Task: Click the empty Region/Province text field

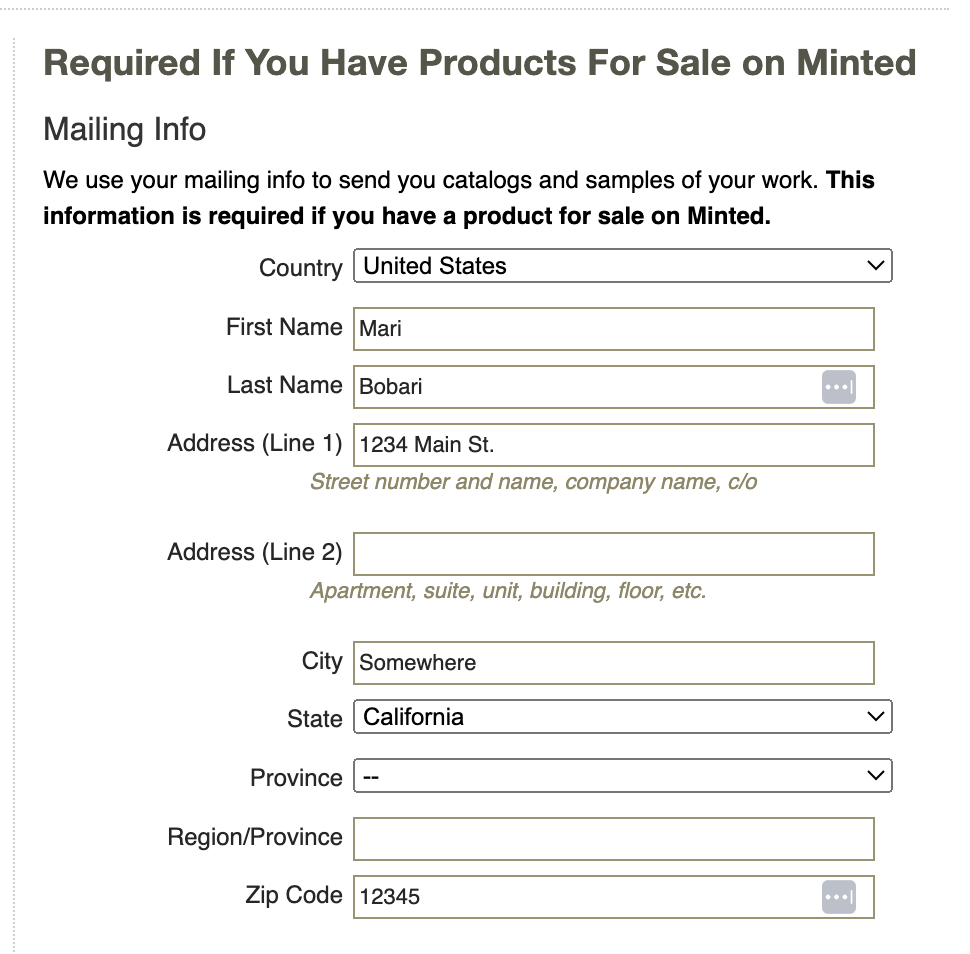Action: (612, 839)
